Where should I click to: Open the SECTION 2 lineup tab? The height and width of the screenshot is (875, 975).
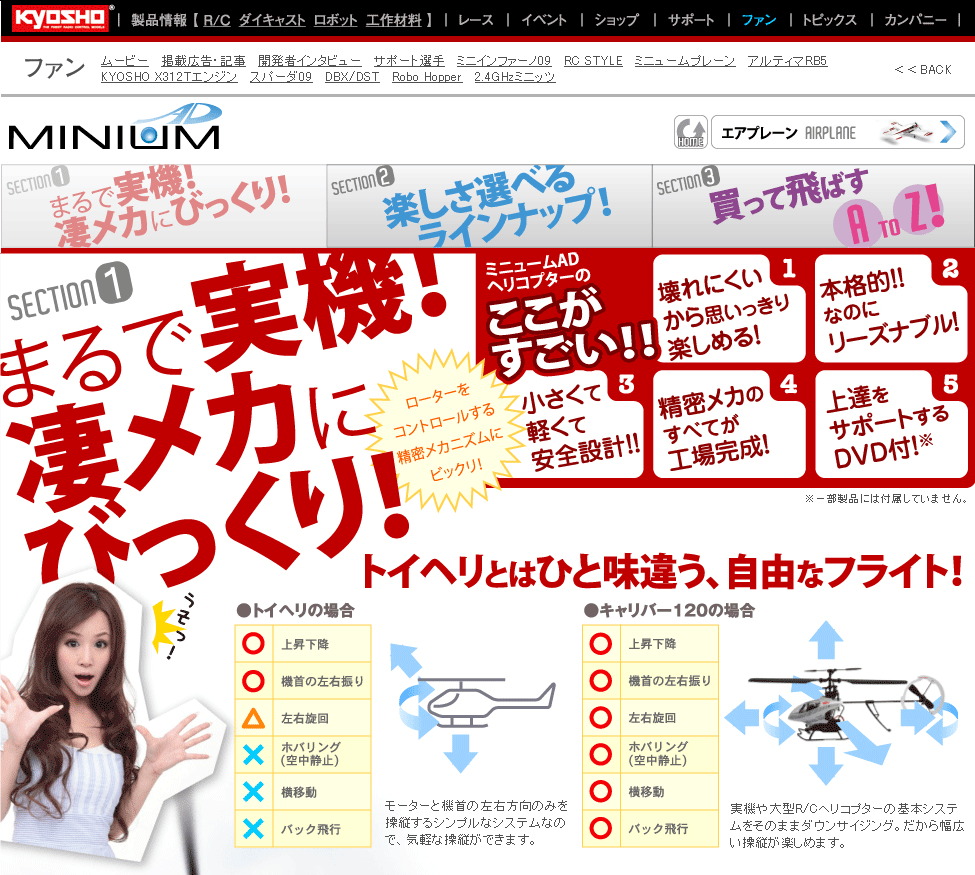point(489,206)
